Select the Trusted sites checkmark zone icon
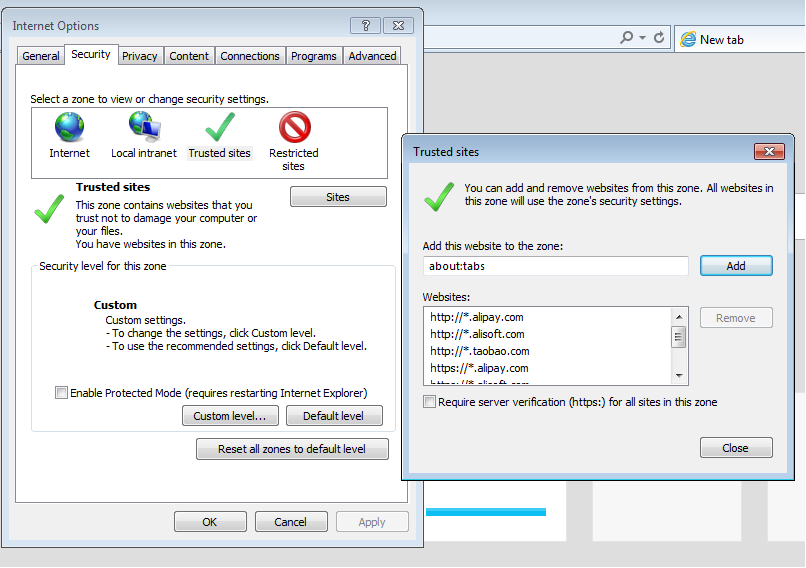 point(220,126)
